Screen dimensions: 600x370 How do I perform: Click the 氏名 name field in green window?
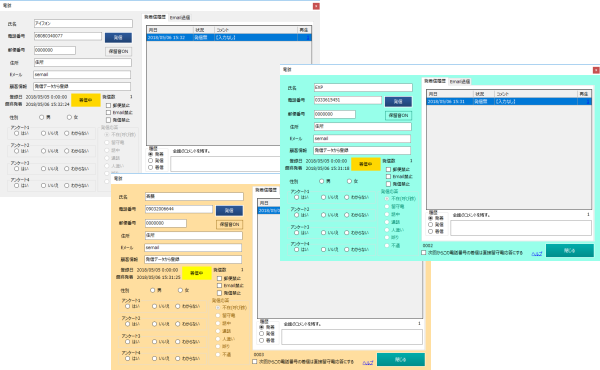click(363, 87)
